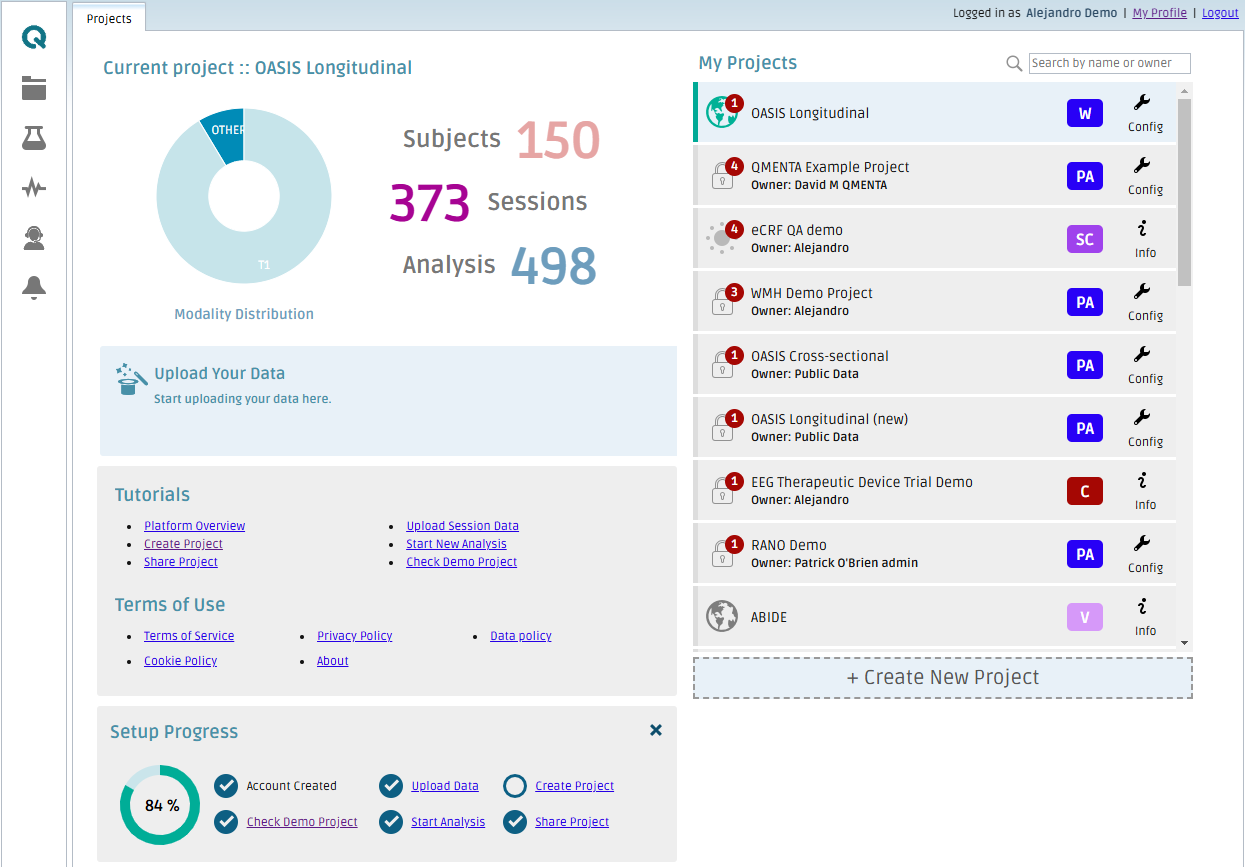
Task: Close the Setup Progress panel
Action: (x=656, y=730)
